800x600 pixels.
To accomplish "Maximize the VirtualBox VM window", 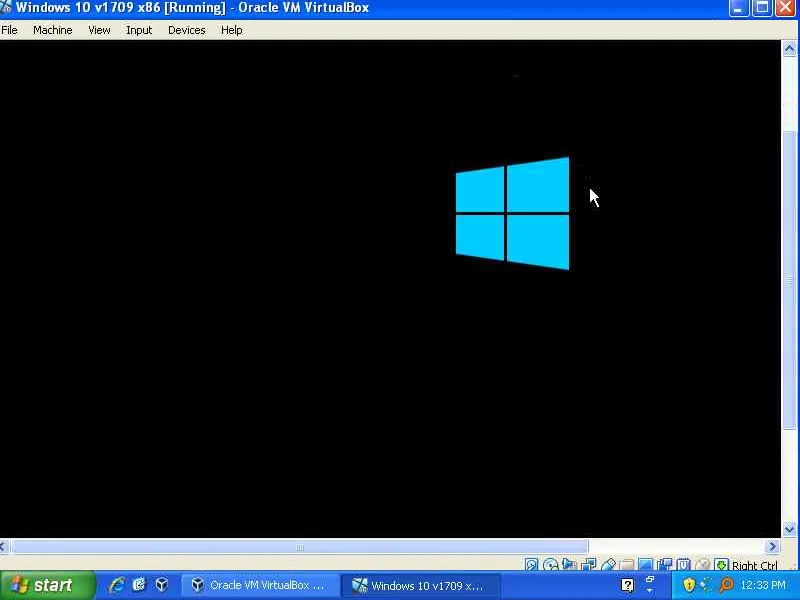I will click(x=762, y=8).
